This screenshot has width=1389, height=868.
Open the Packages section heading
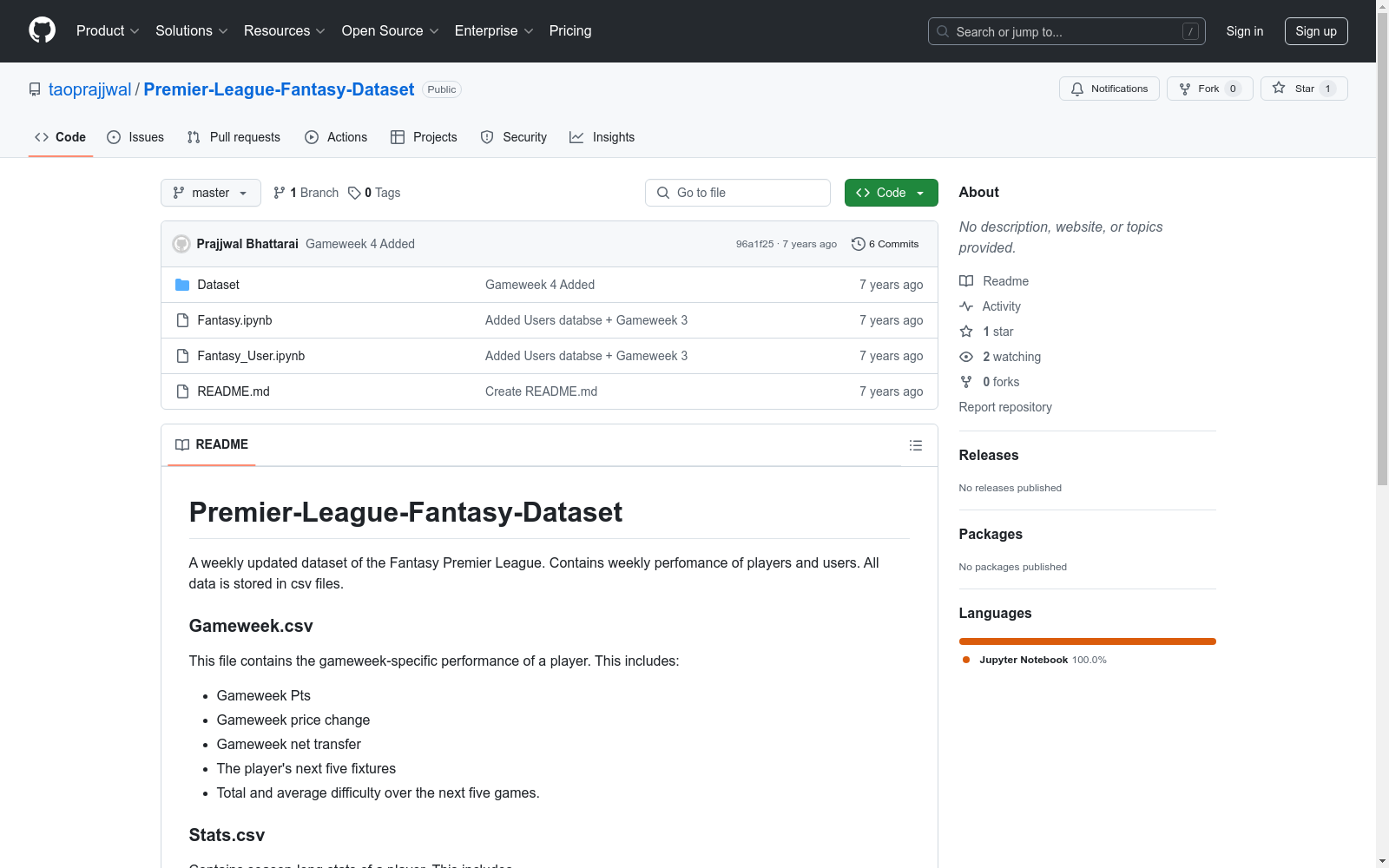pos(991,534)
